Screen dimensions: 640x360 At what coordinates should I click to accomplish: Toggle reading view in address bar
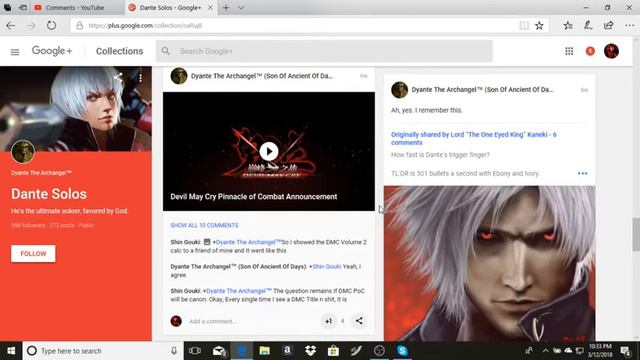[x=524, y=26]
